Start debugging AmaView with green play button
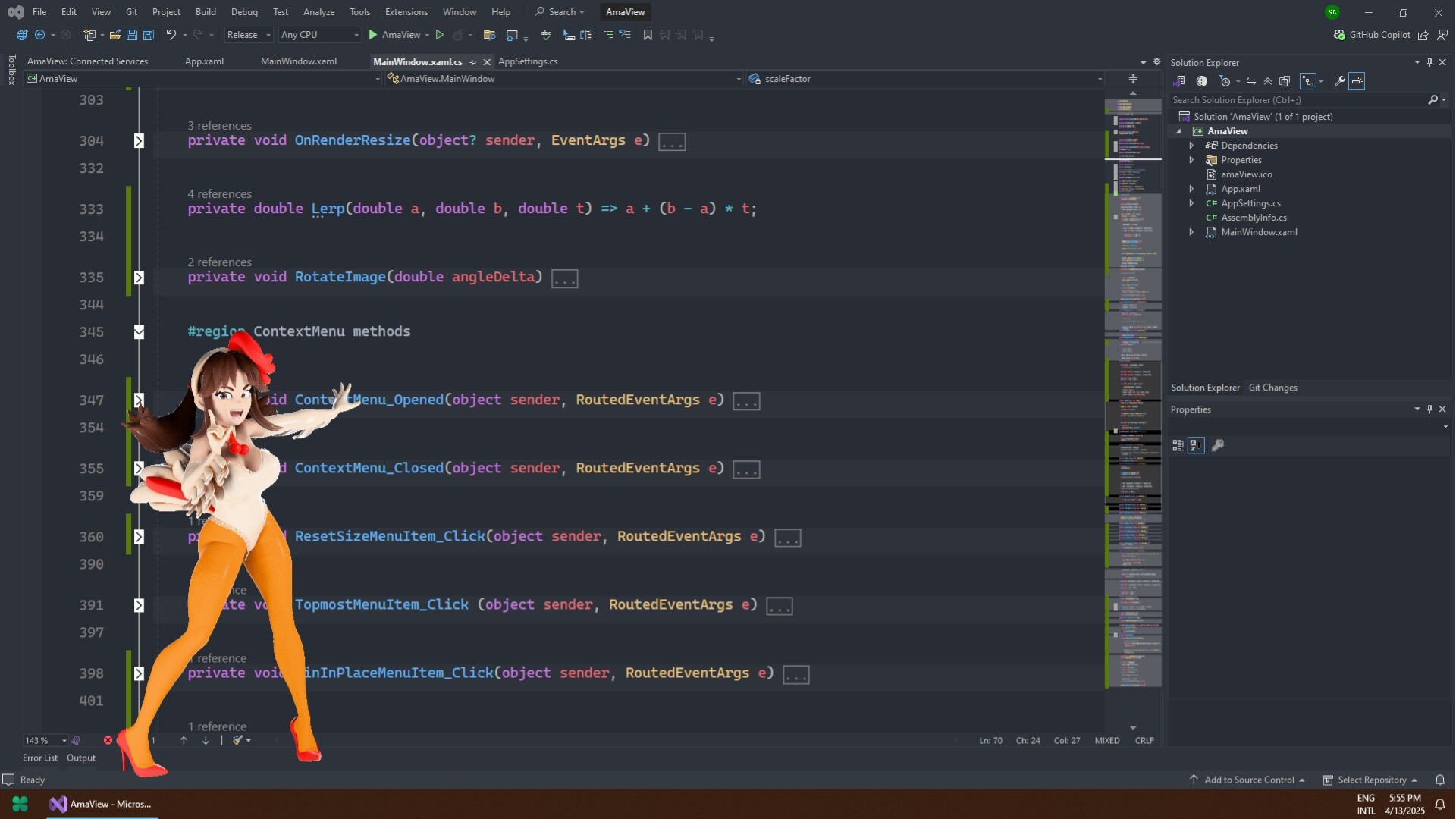1456x819 pixels. (x=372, y=35)
